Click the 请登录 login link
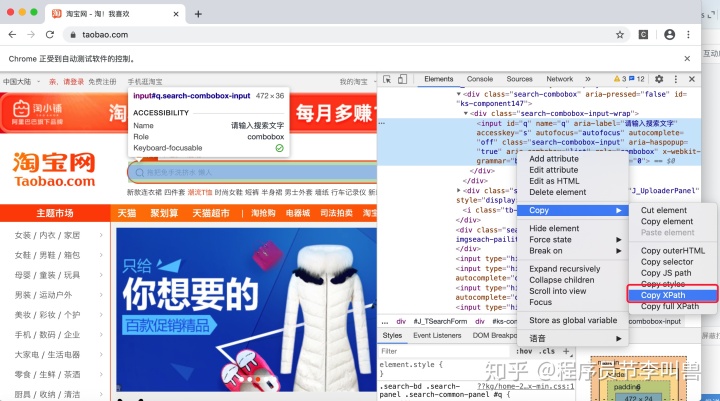Screen dimensions: 720x401 [x=73, y=82]
